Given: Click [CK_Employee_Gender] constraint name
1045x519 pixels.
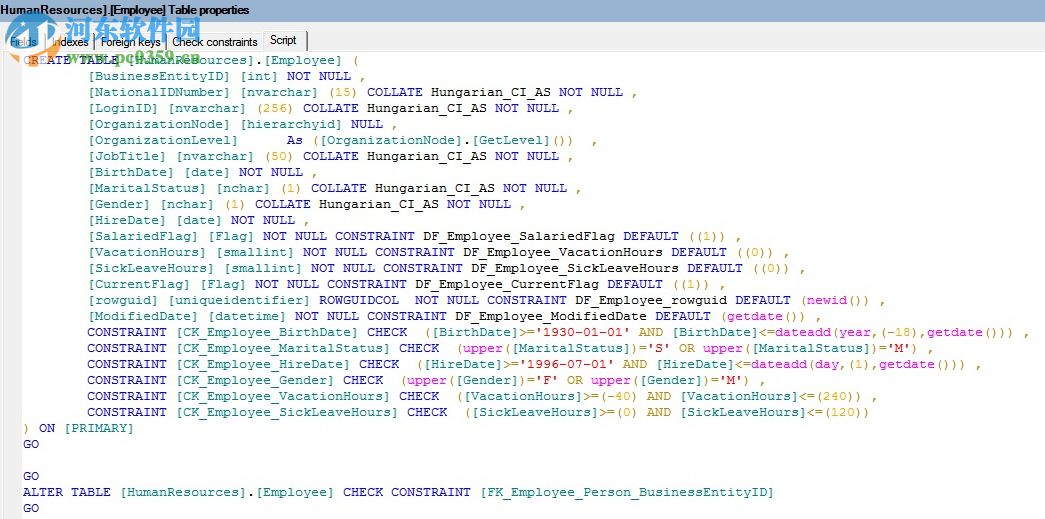Looking at the screenshot, I should click(255, 380).
